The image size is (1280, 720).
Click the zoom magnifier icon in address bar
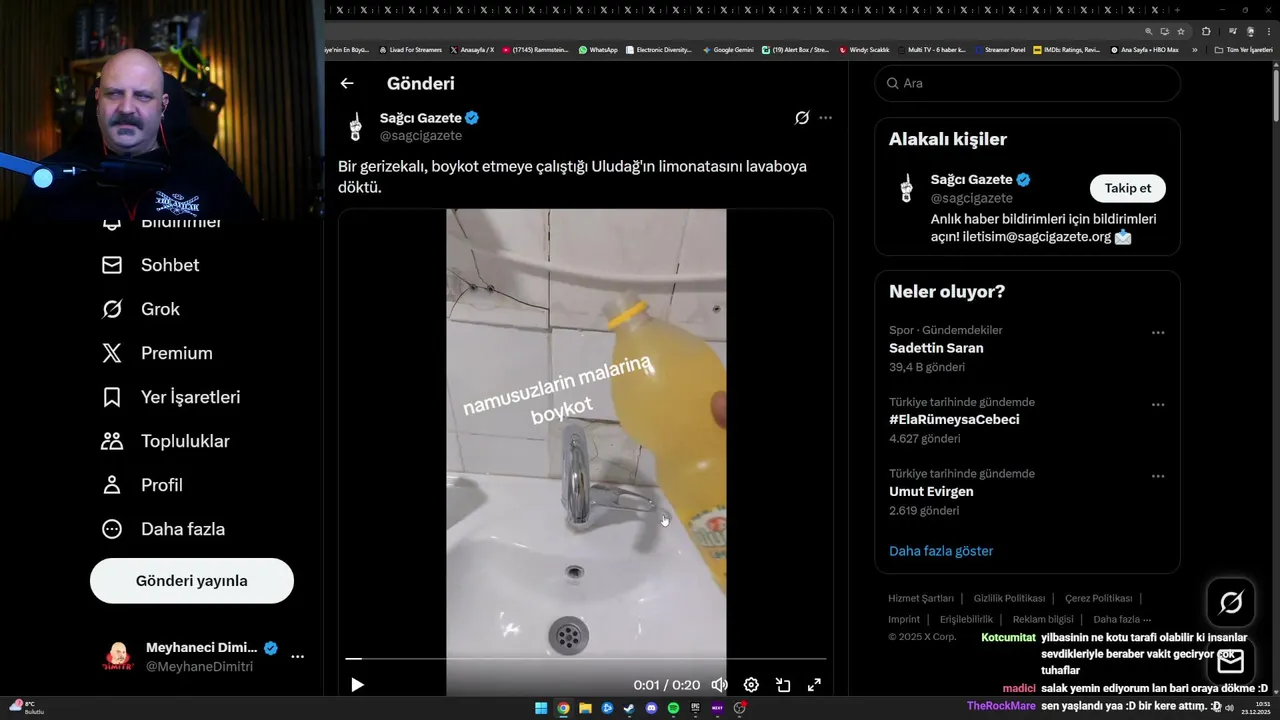(x=1149, y=31)
